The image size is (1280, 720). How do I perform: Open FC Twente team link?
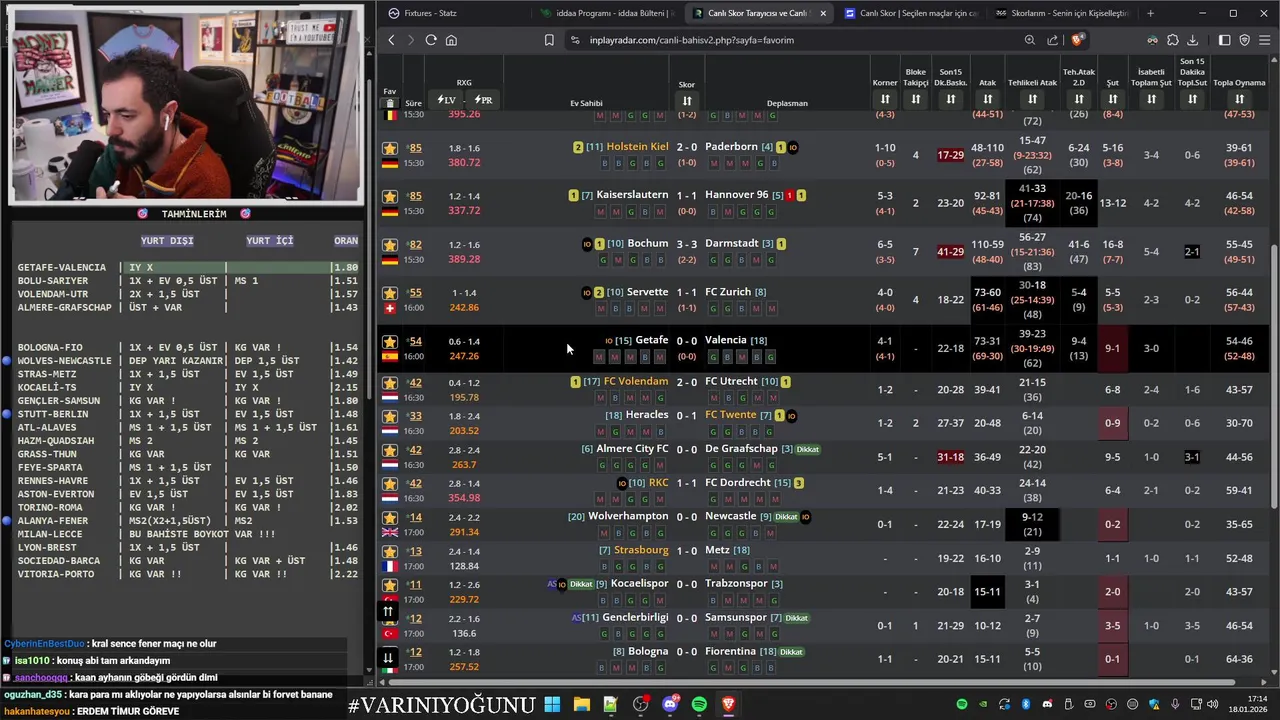click(731, 415)
